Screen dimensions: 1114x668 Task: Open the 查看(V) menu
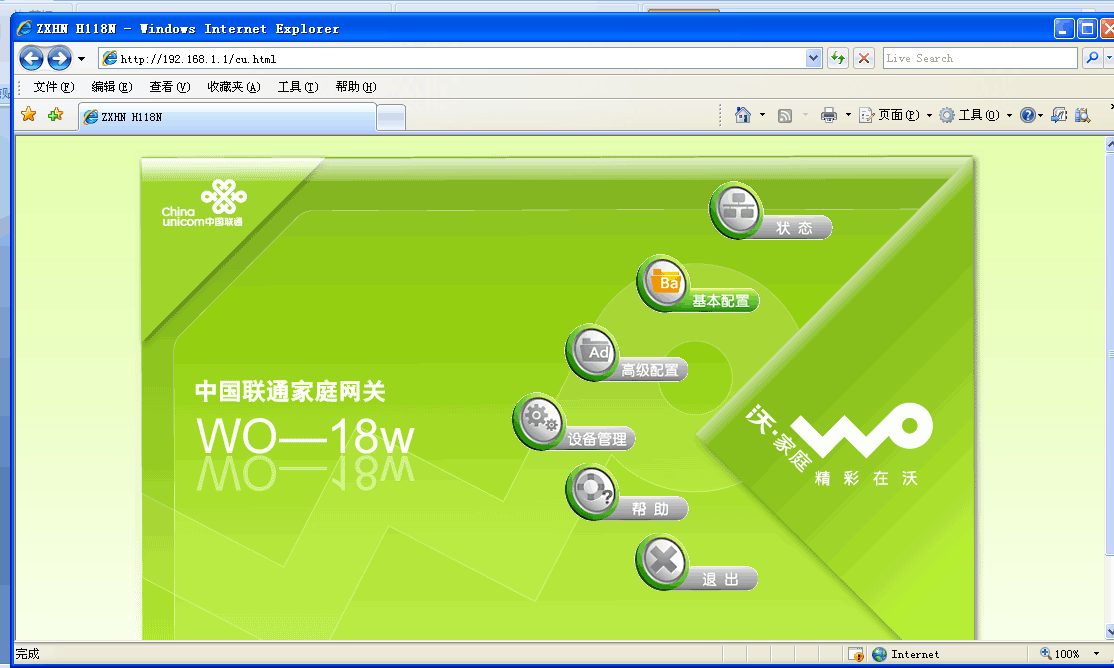pyautogui.click(x=170, y=87)
